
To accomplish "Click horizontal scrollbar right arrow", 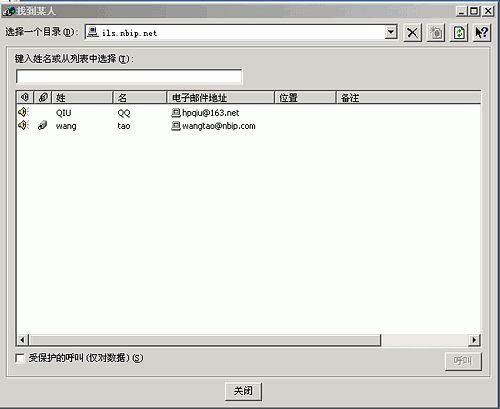I will click(x=474, y=340).
